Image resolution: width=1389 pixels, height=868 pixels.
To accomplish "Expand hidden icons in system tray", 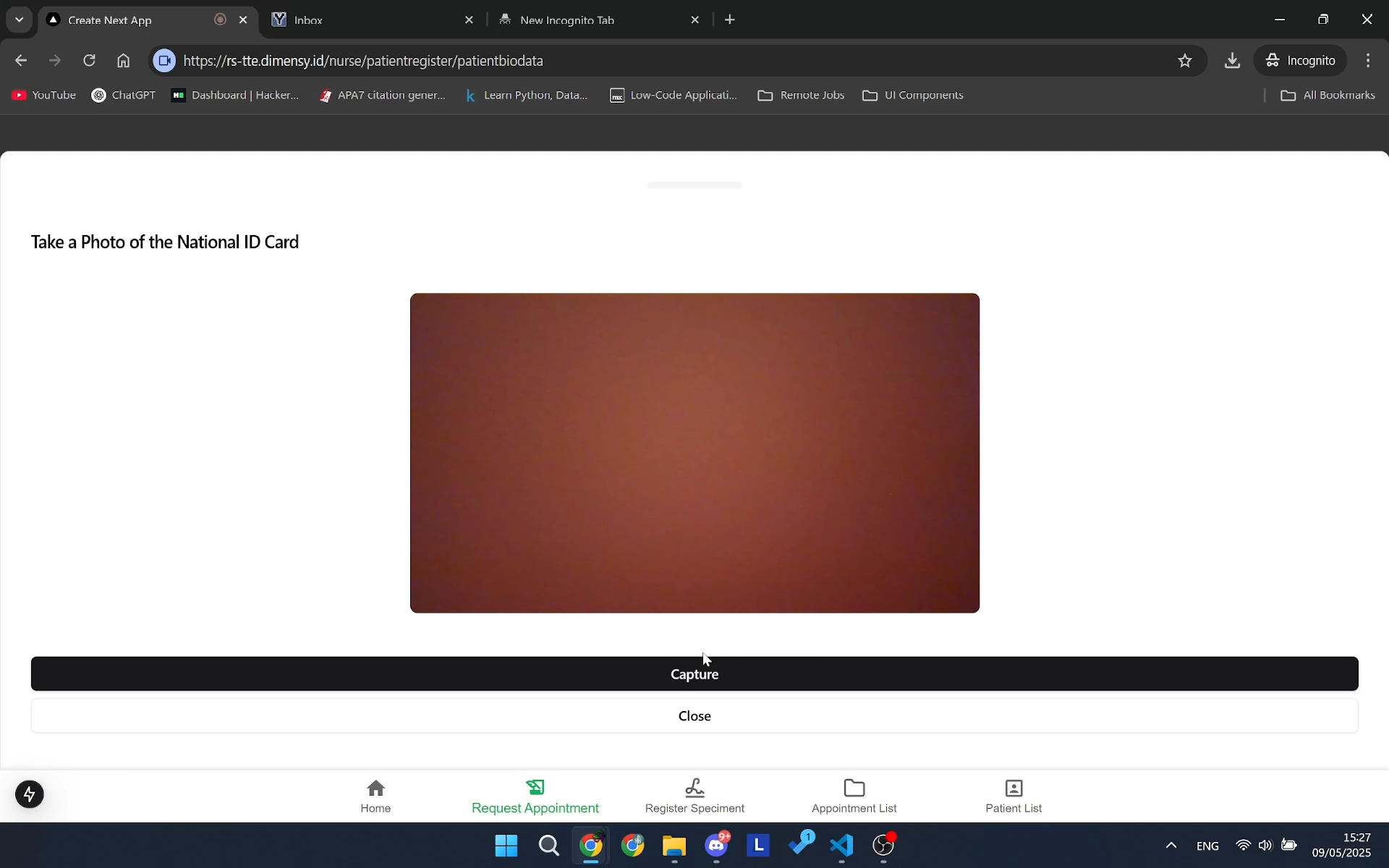I will 1171,846.
